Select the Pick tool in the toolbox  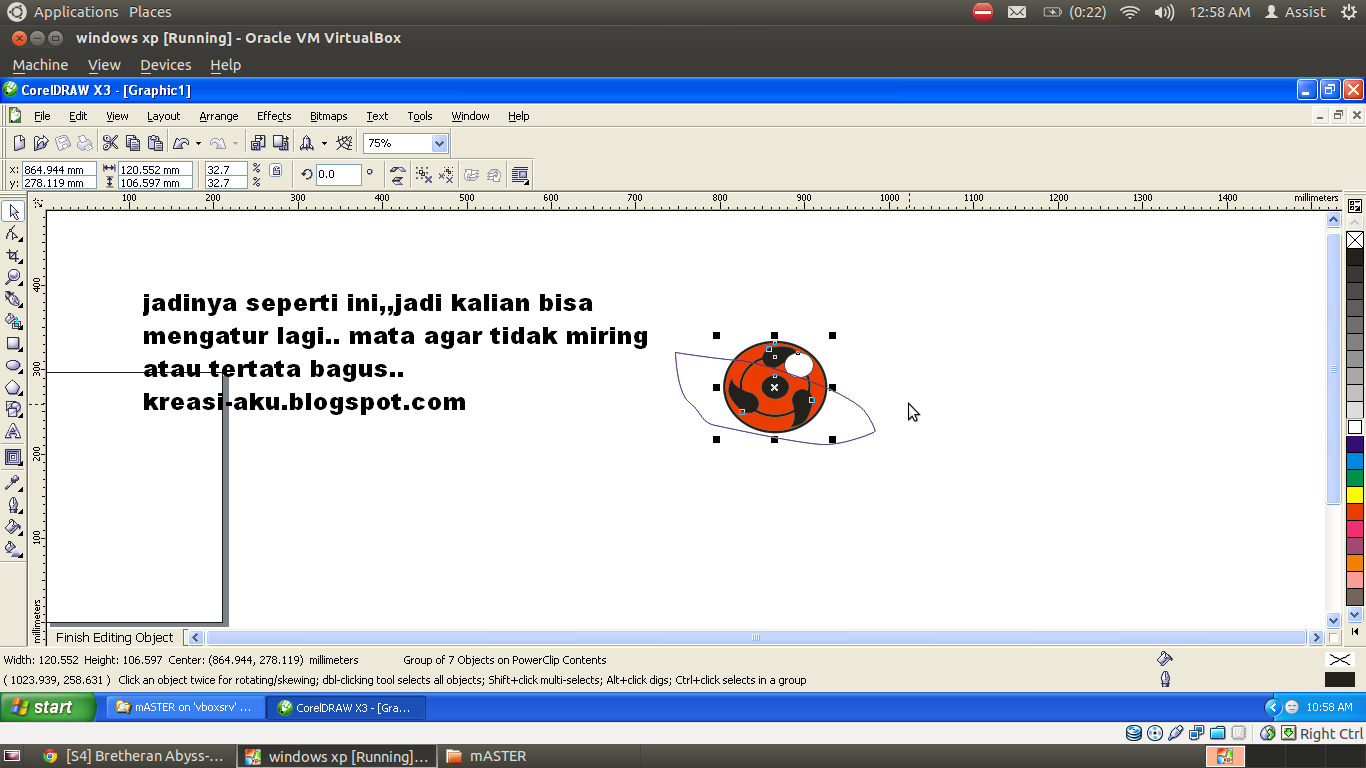point(13,211)
